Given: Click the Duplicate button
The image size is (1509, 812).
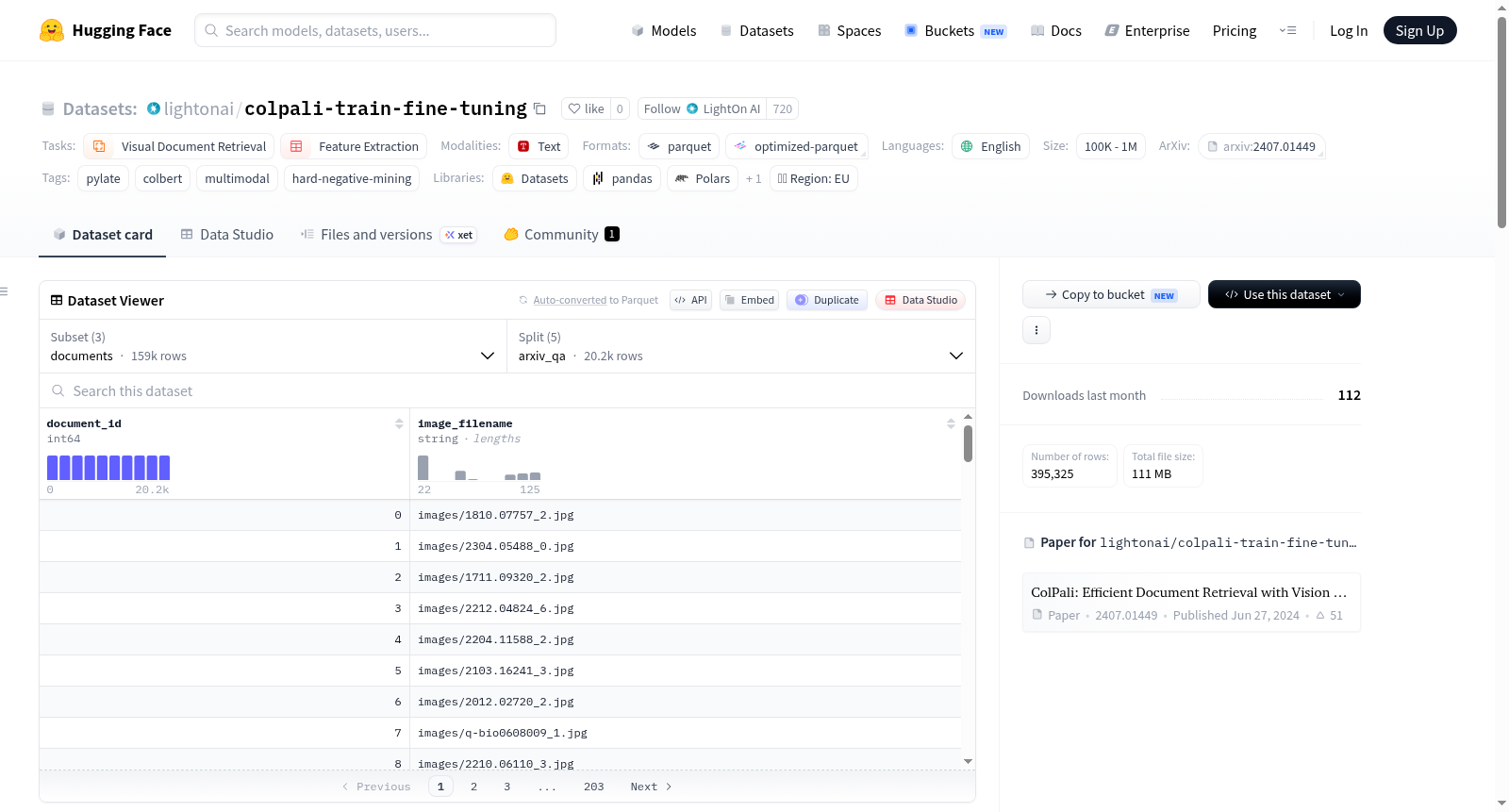Looking at the screenshot, I should pos(826,300).
